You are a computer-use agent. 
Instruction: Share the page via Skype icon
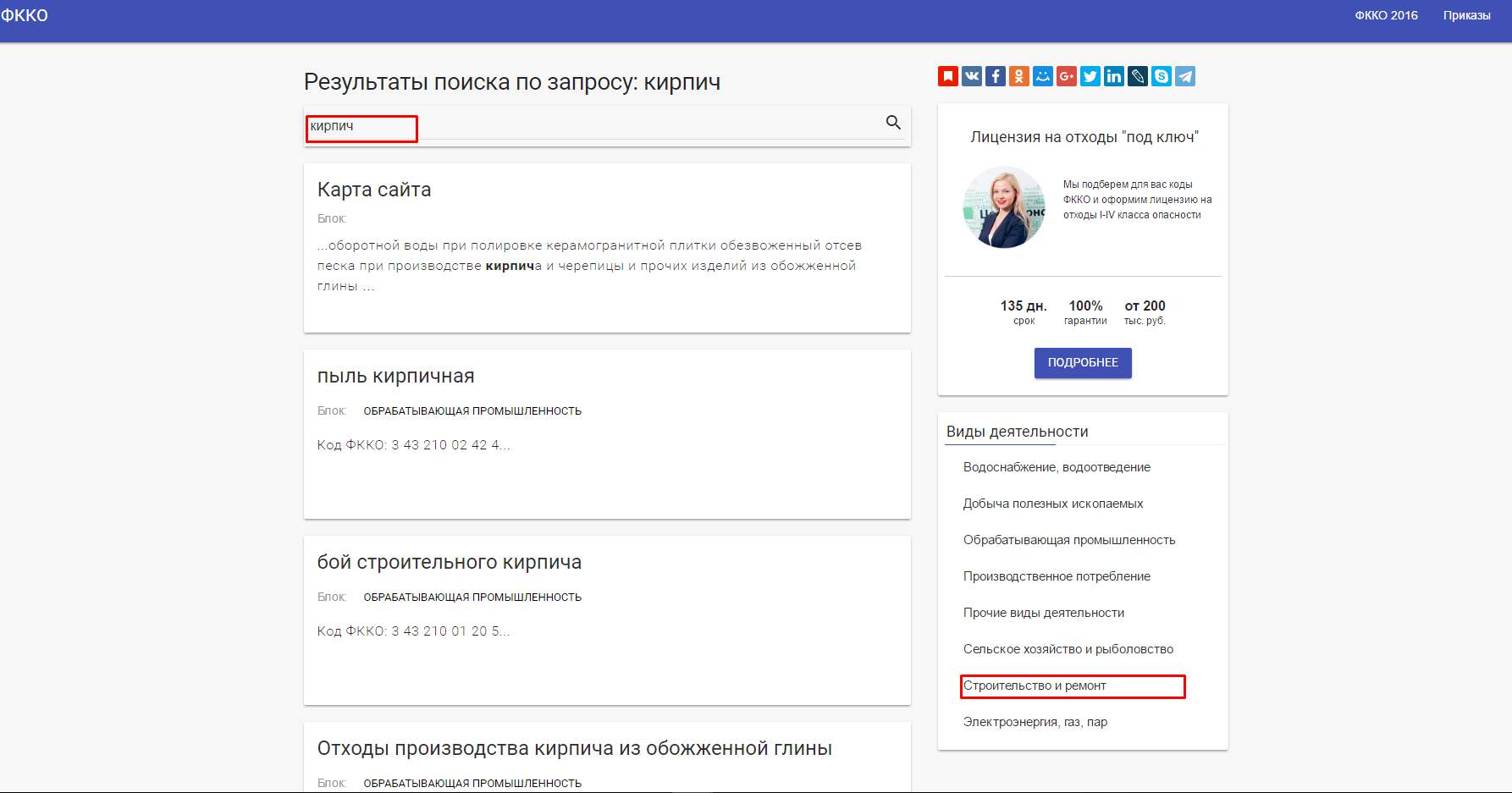coord(1162,76)
